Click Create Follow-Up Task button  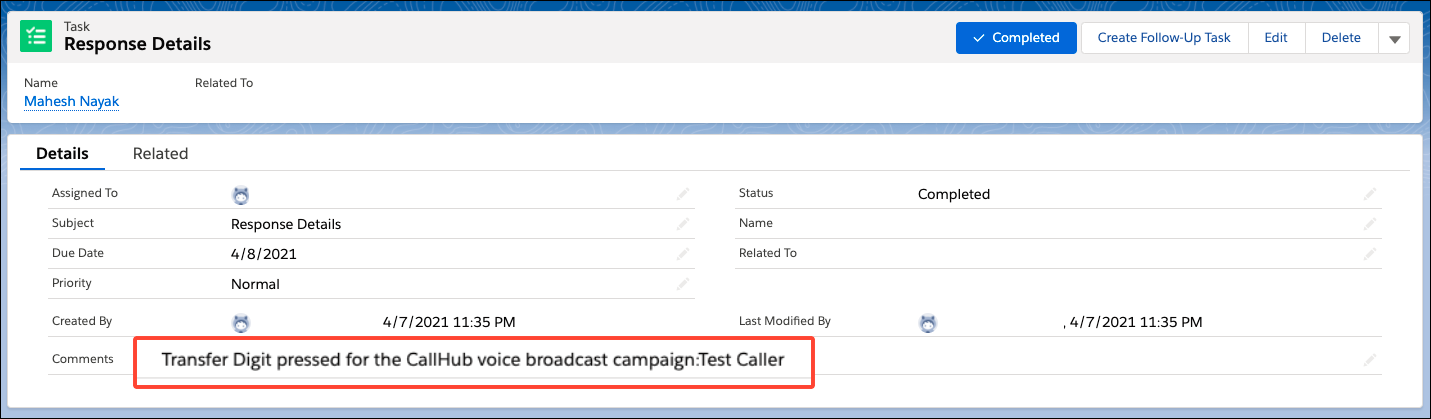(1164, 38)
